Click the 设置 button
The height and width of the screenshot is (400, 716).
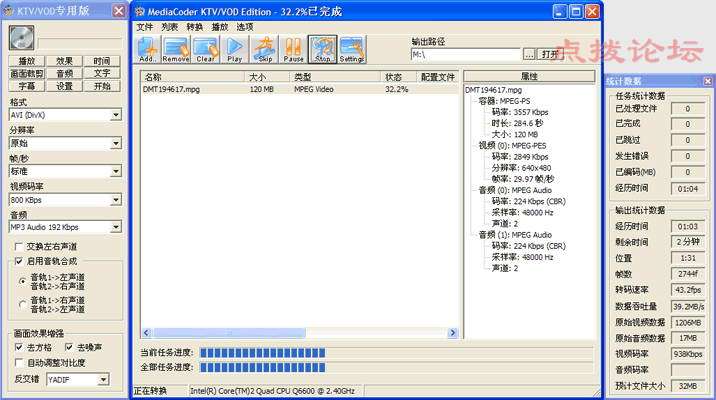64,86
